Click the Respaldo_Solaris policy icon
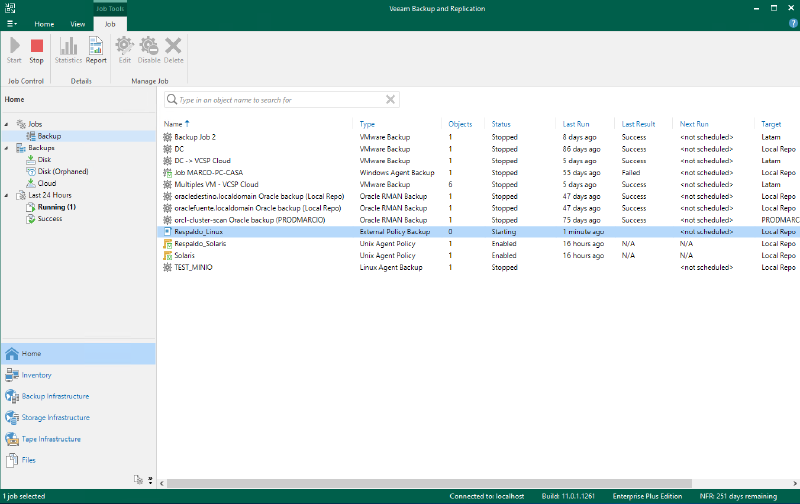Viewport: 800px width, 504px height. (167, 244)
